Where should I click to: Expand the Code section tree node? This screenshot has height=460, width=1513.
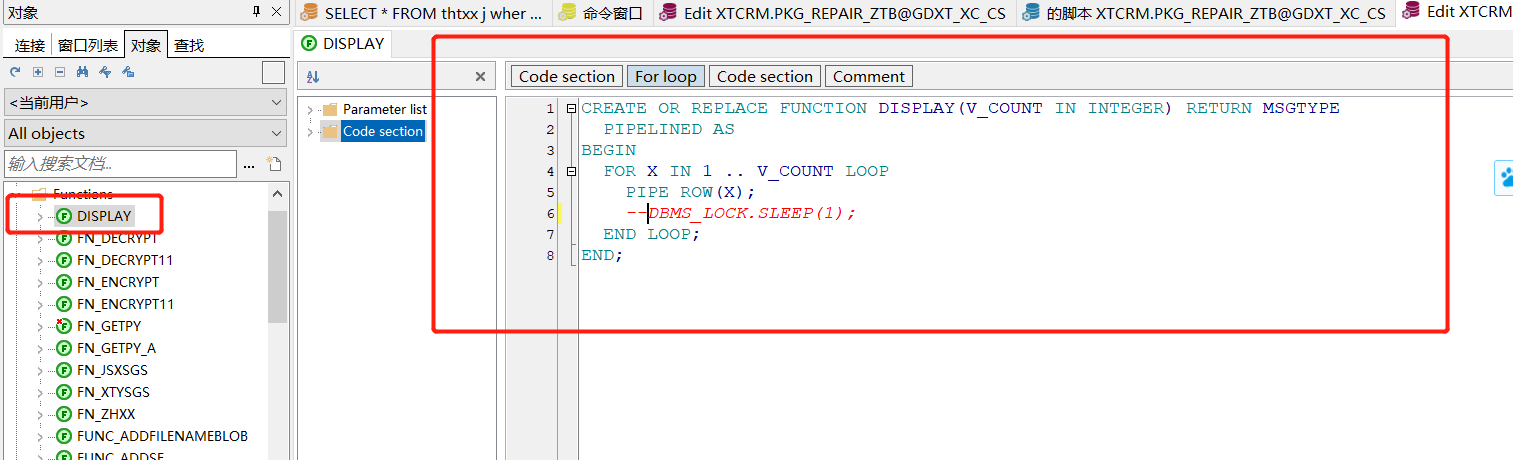point(310,131)
